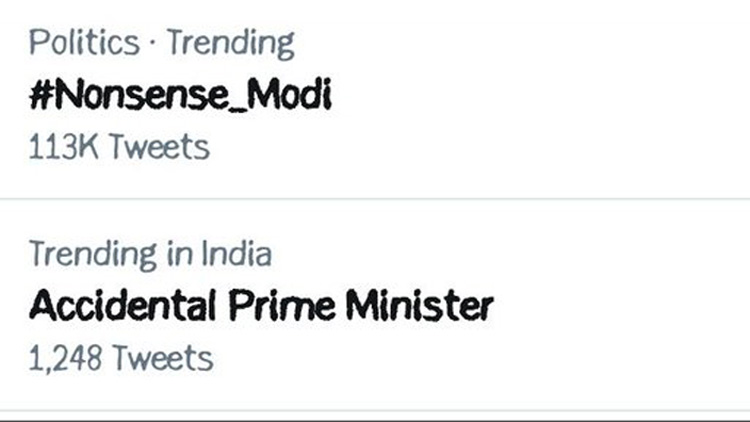Viewport: 750px width, 422px height.
Task: Tap the 1,248 Tweets count
Action: pos(121,356)
